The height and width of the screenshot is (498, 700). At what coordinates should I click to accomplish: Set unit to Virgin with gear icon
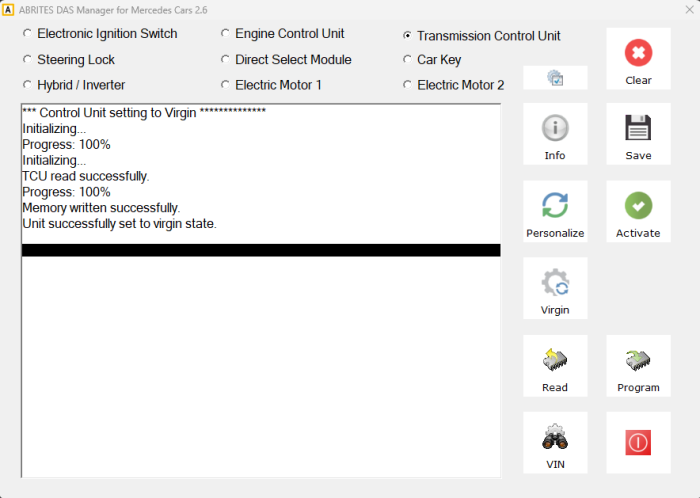tap(555, 289)
